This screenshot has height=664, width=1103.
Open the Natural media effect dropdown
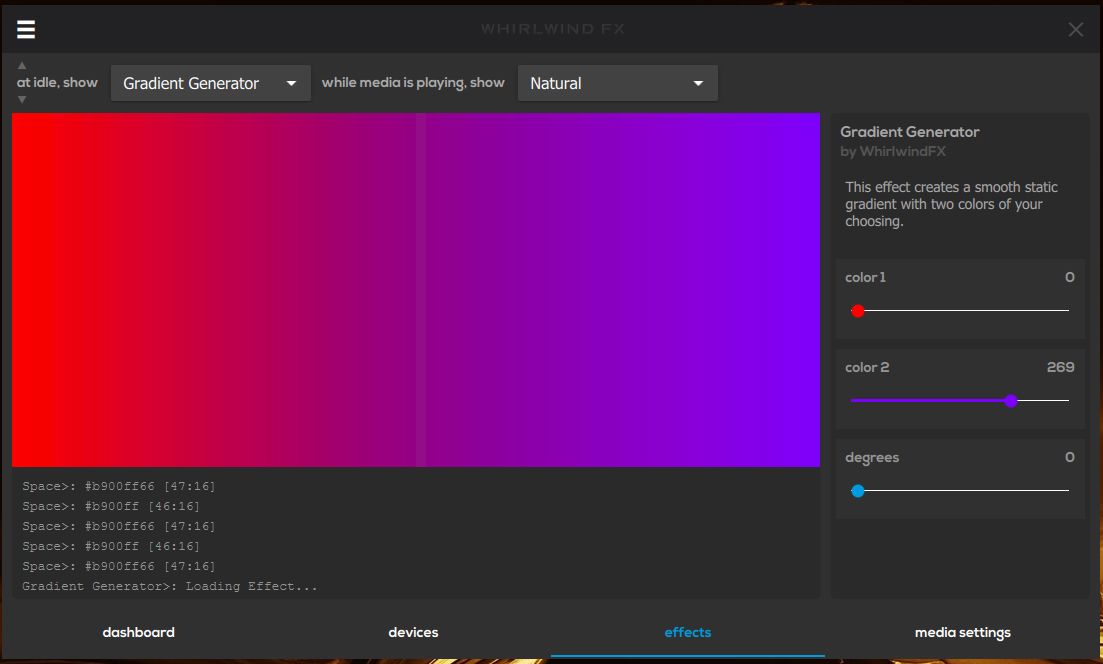point(617,83)
